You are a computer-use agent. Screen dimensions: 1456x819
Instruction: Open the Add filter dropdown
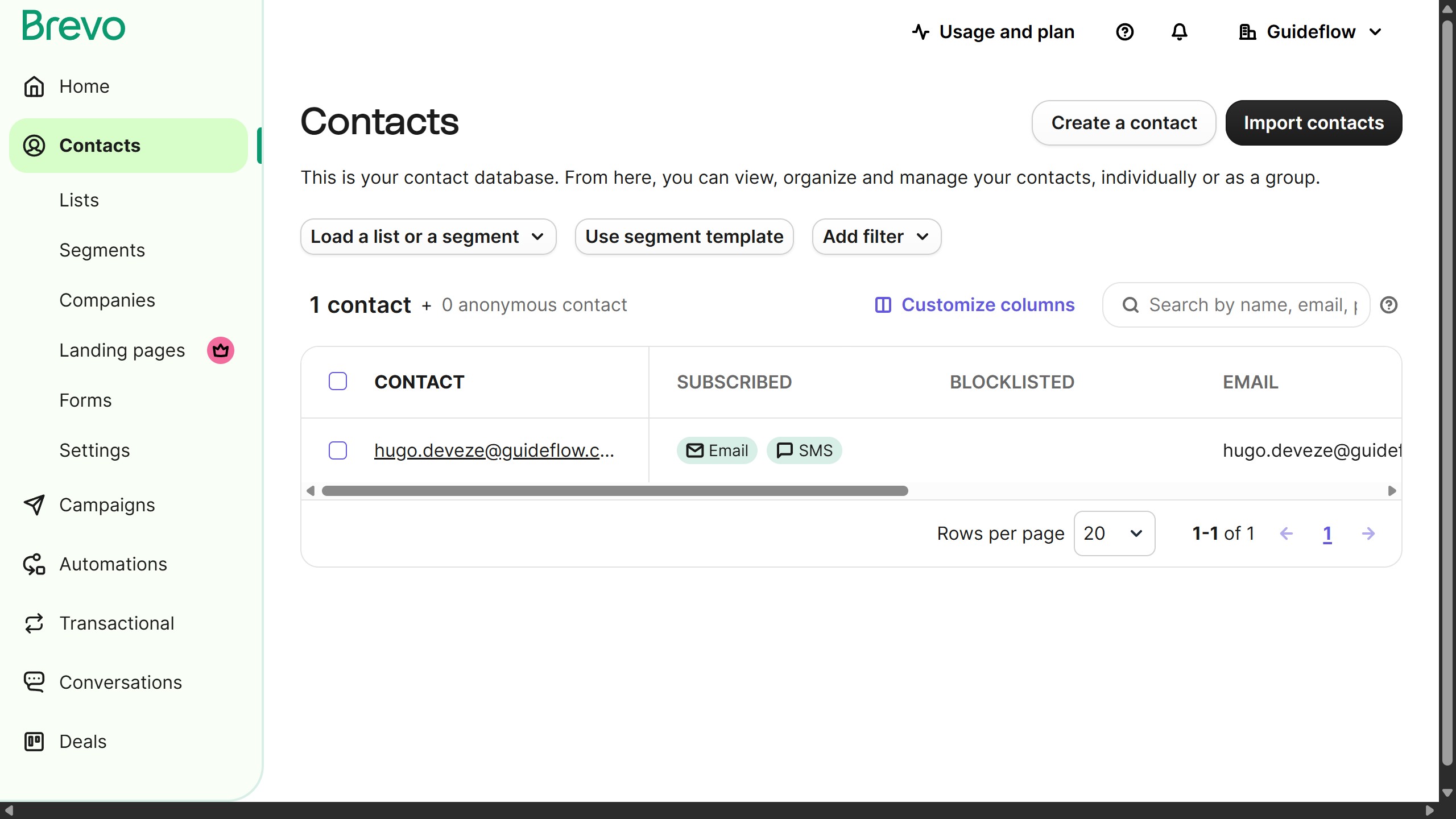[x=876, y=237]
